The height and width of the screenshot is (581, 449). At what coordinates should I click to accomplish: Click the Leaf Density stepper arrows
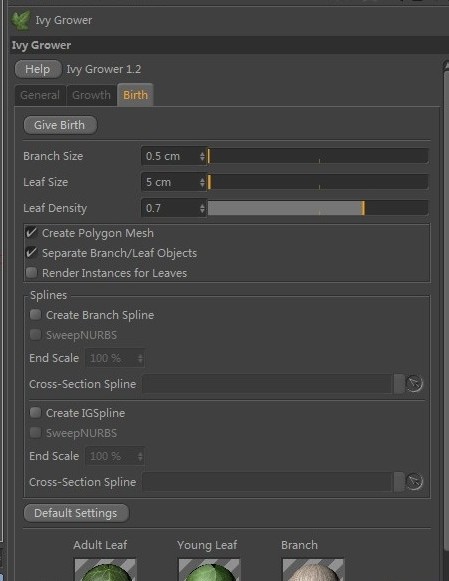202,208
